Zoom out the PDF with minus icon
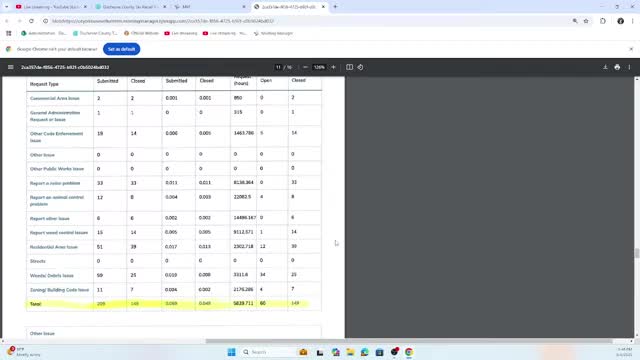 (305, 67)
